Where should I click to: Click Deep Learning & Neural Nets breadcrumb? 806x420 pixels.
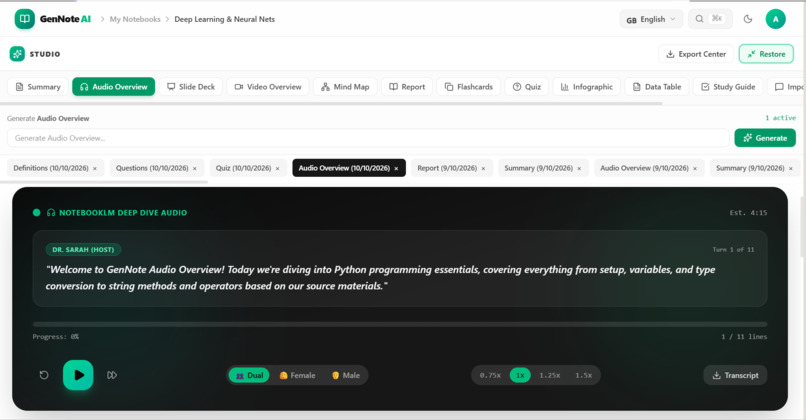click(225, 19)
